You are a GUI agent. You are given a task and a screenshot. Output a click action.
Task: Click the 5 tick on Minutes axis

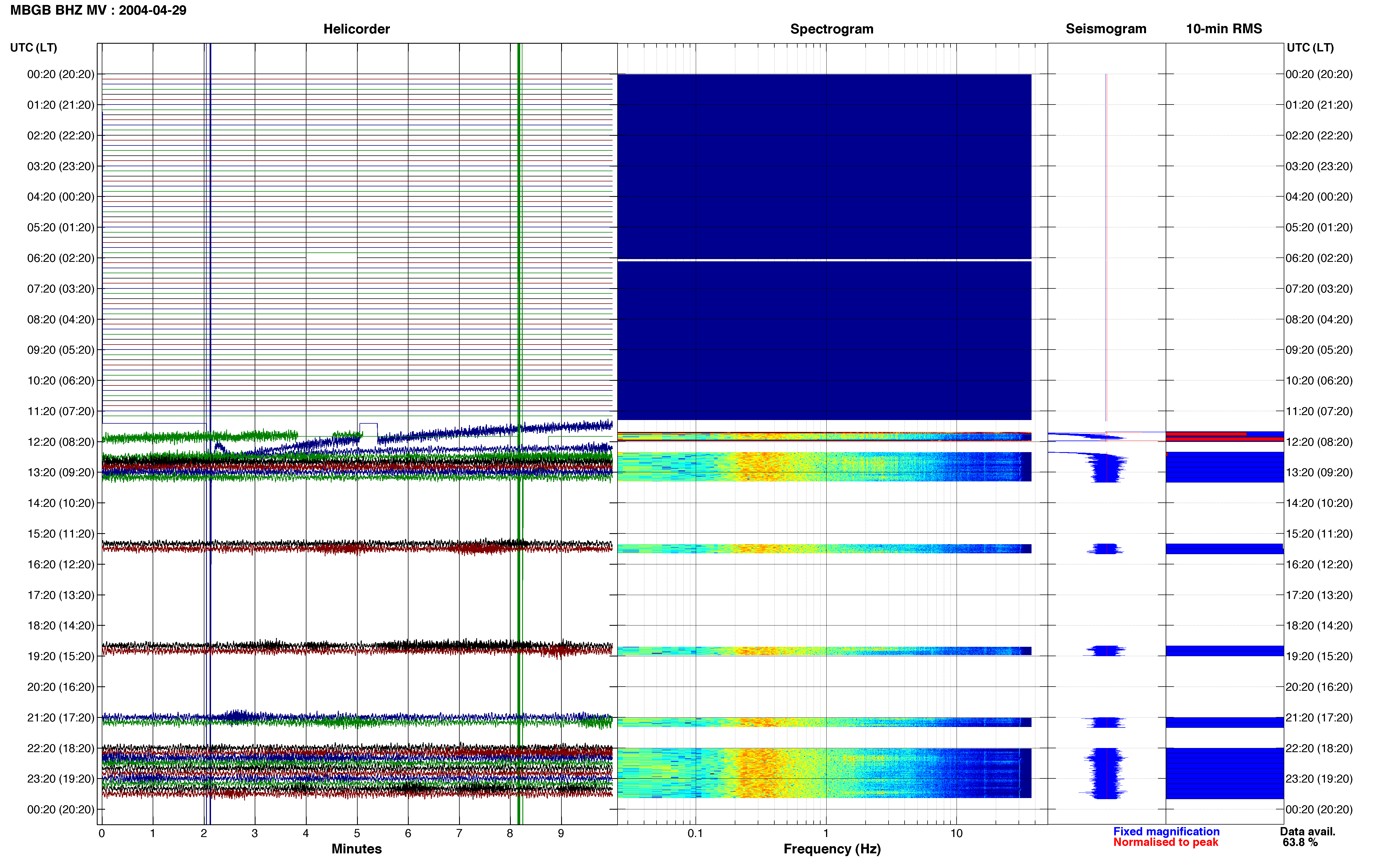point(357,833)
